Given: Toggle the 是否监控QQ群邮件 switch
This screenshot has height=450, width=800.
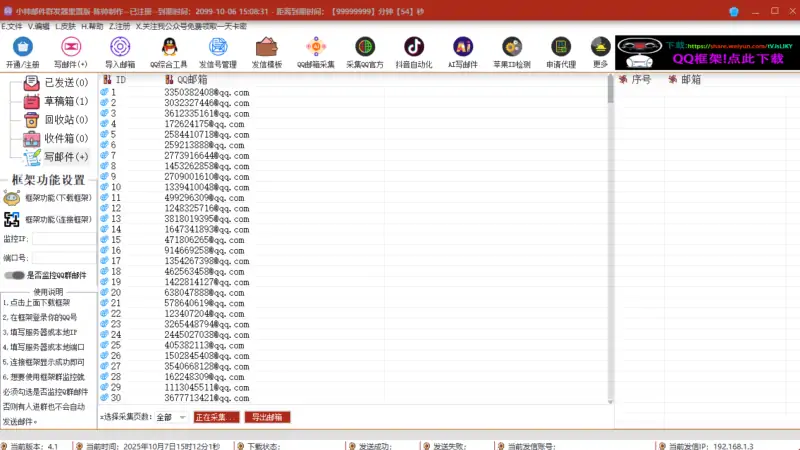Looking at the screenshot, I should click(14, 275).
